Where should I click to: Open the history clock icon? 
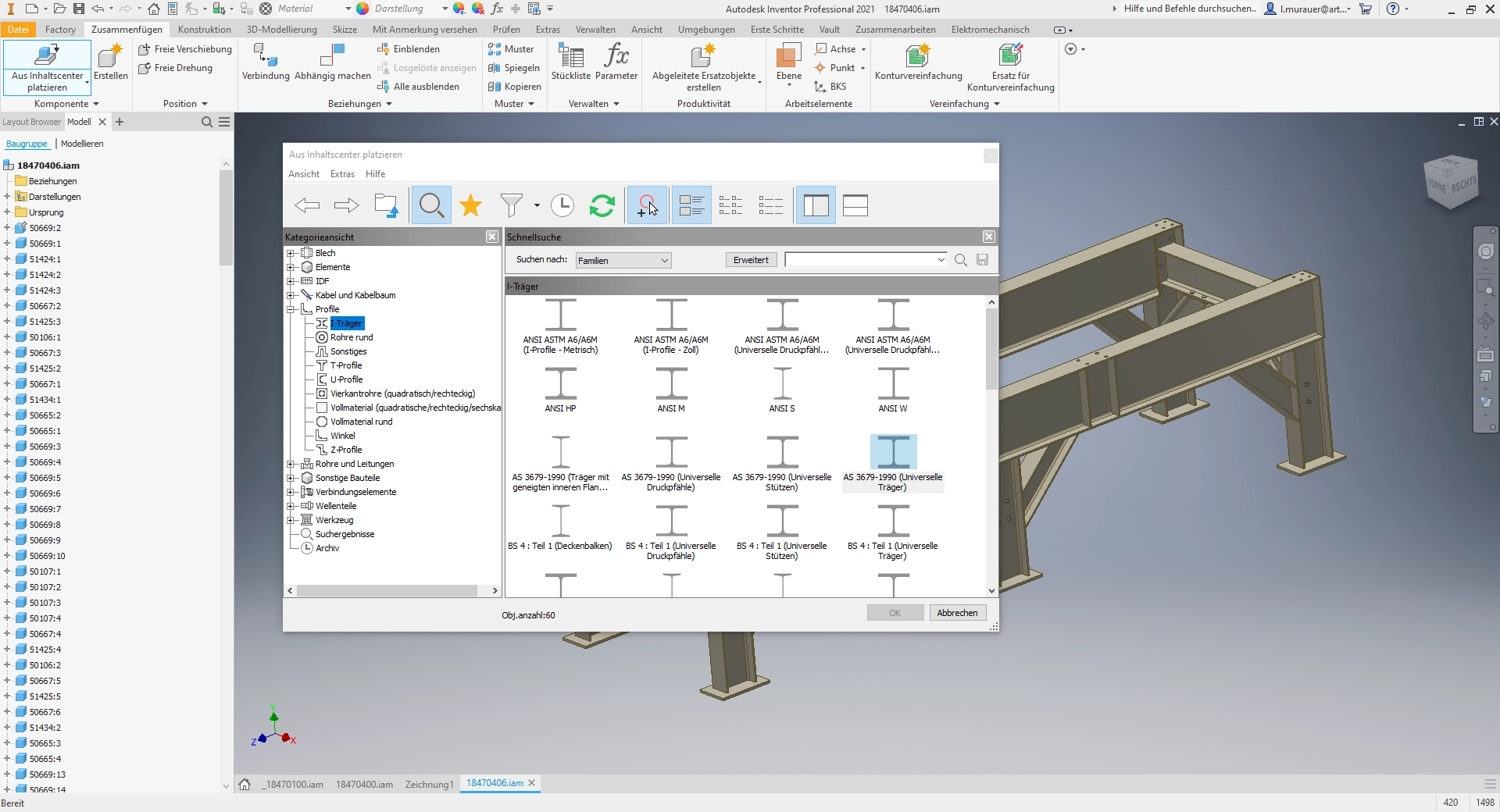coord(562,205)
